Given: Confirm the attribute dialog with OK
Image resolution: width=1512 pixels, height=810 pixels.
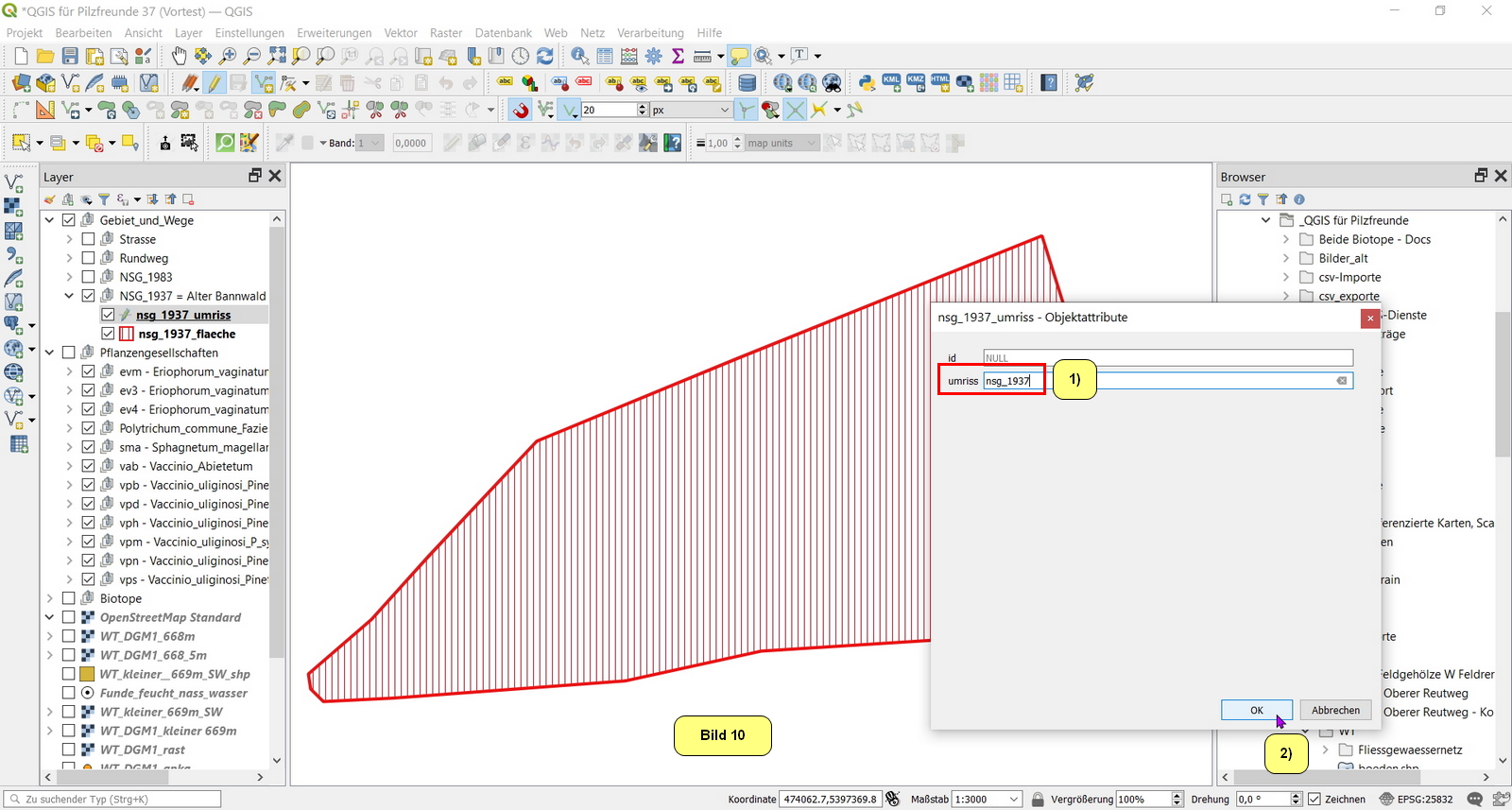Looking at the screenshot, I should [1256, 711].
